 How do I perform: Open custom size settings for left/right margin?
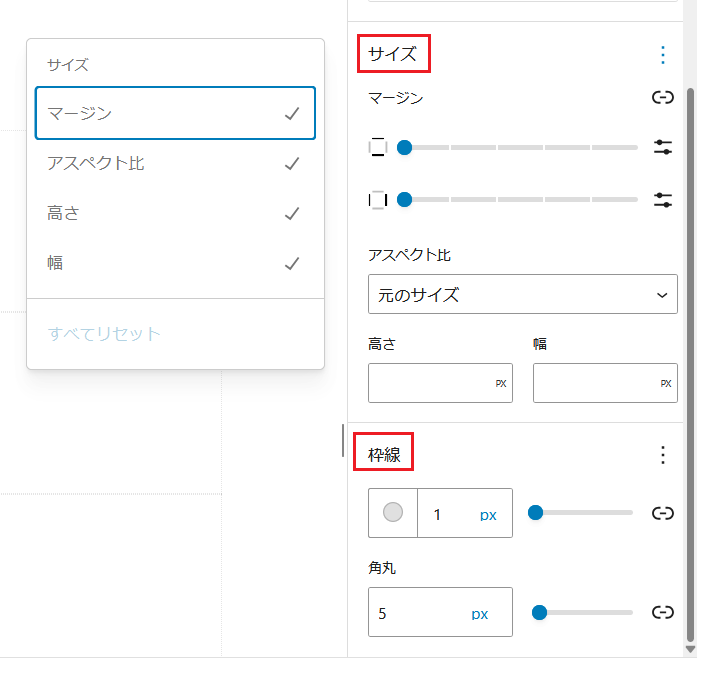662,200
